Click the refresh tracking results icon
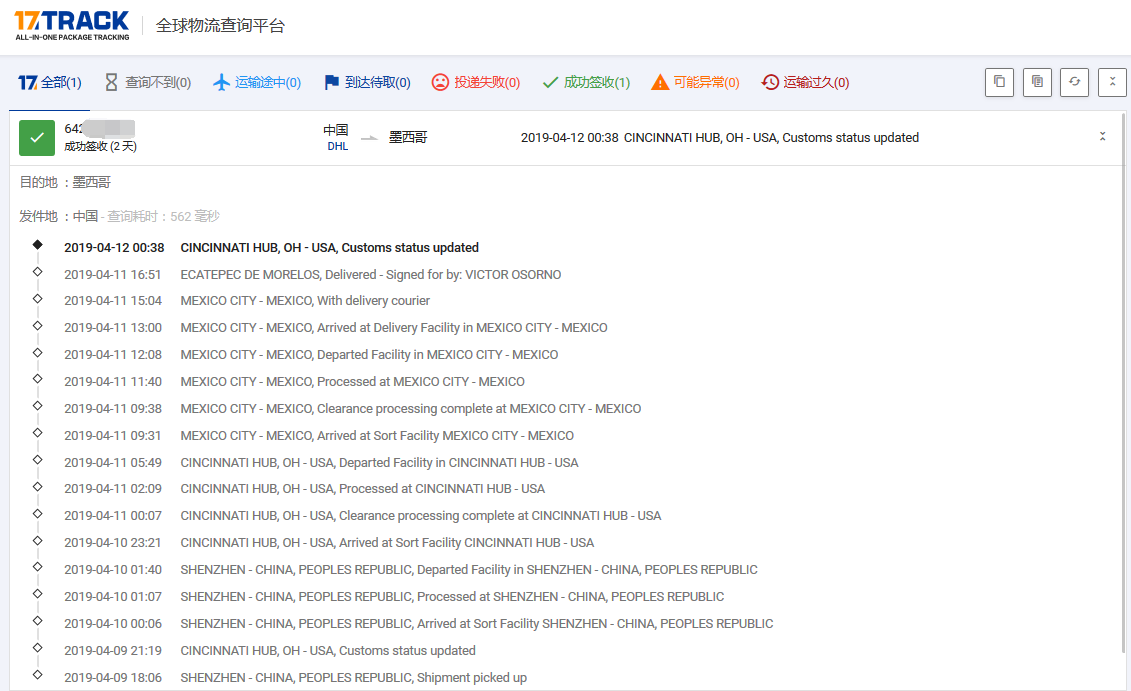 click(1075, 82)
